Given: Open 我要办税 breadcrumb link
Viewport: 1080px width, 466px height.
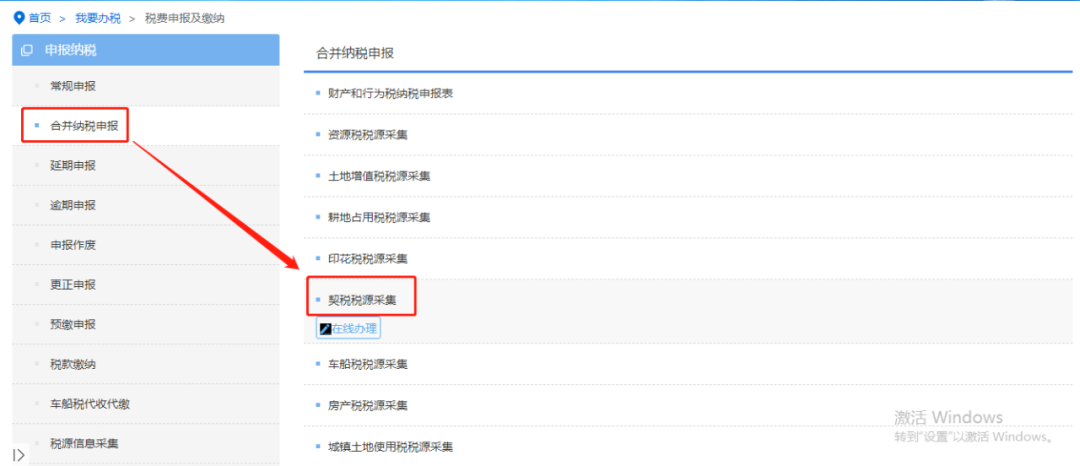Looking at the screenshot, I should click(98, 19).
